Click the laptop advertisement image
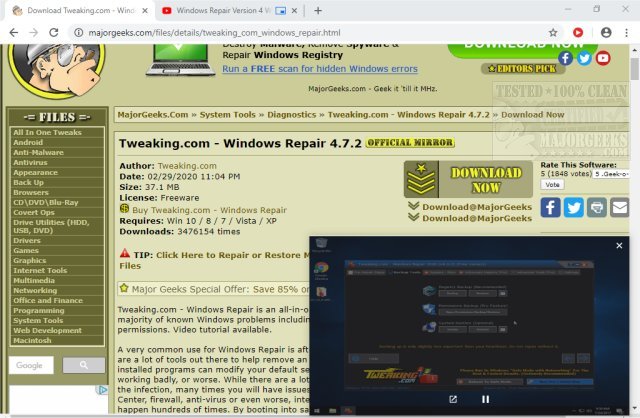 pyautogui.click(x=180, y=60)
